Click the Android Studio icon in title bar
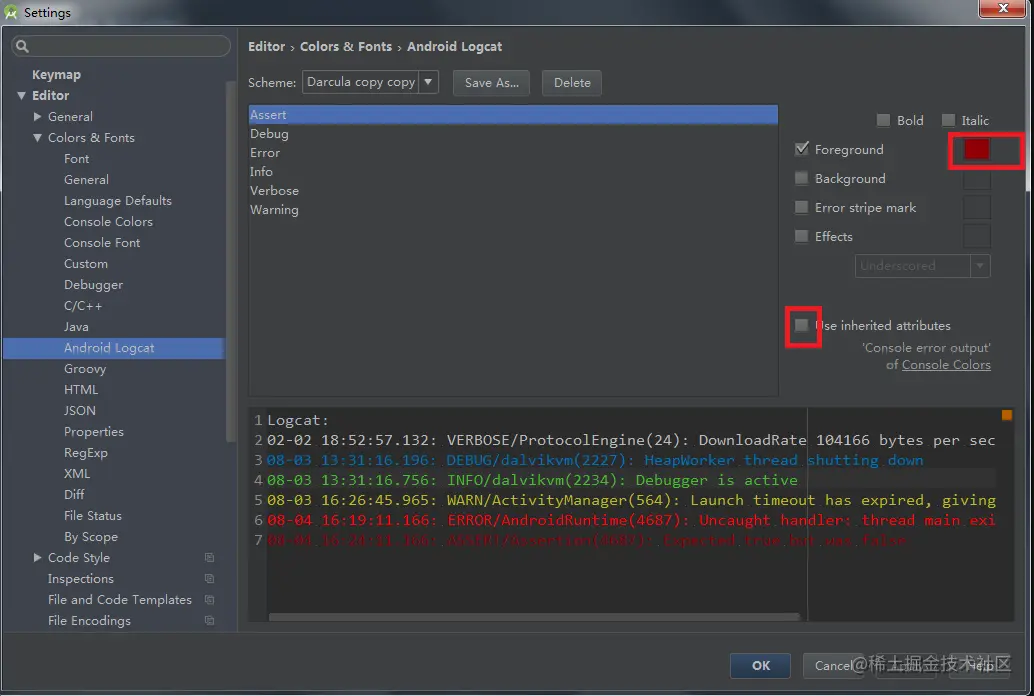This screenshot has width=1034, height=696. pyautogui.click(x=11, y=12)
